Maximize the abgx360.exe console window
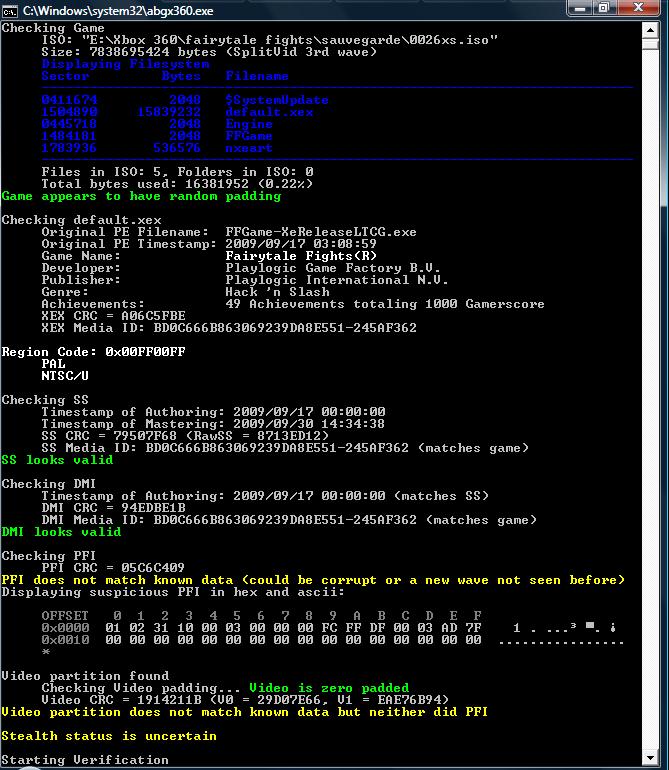 click(604, 8)
